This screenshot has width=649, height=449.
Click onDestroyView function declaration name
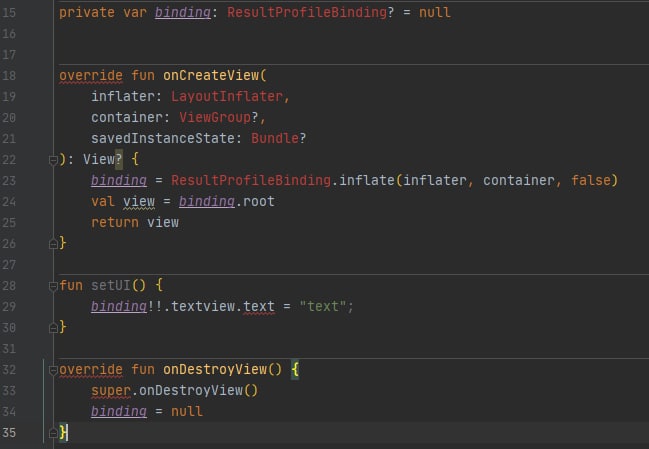pyautogui.click(x=215, y=370)
